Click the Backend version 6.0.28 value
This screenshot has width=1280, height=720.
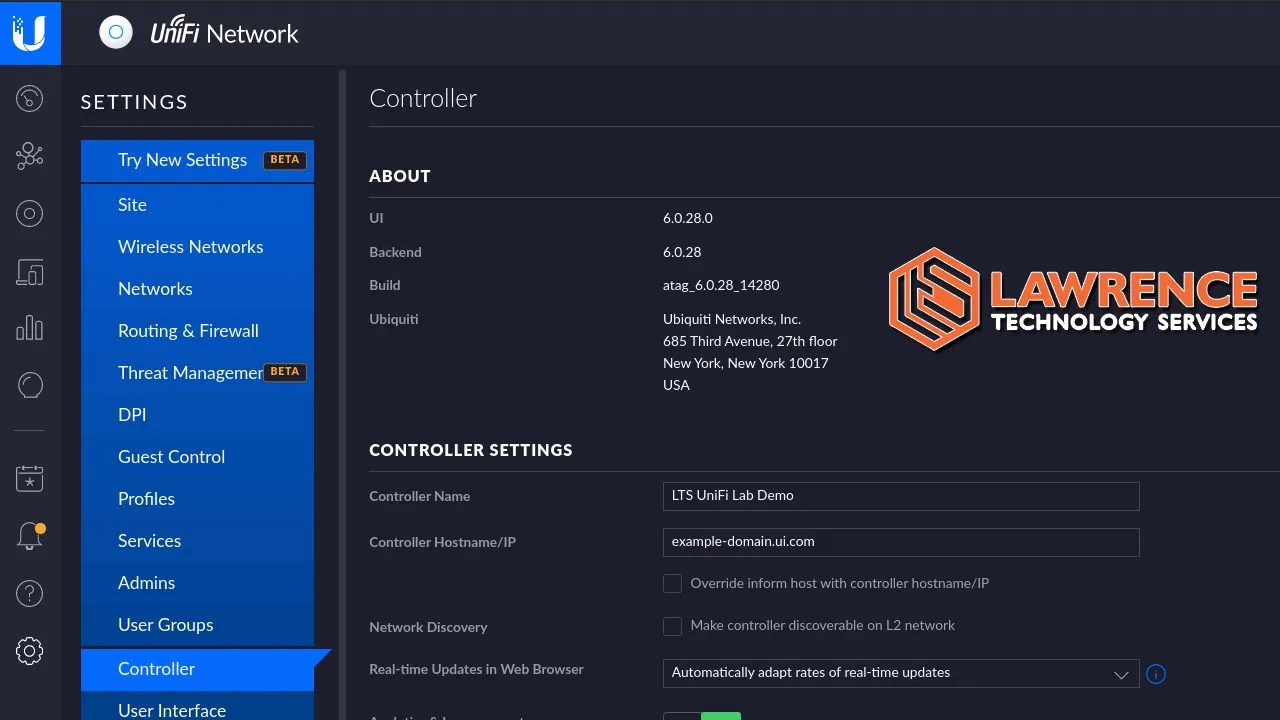pos(682,252)
